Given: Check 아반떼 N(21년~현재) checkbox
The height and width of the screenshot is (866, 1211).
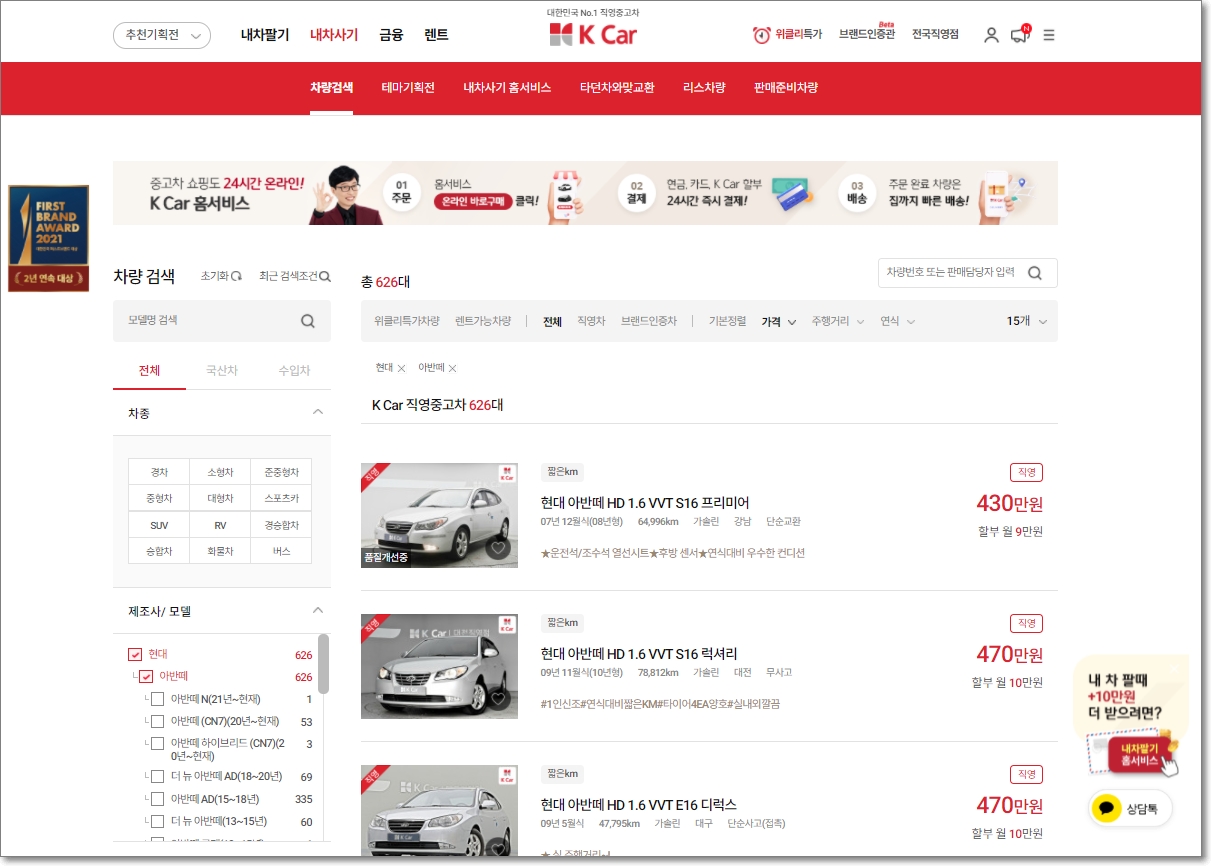Looking at the screenshot, I should pos(157,699).
